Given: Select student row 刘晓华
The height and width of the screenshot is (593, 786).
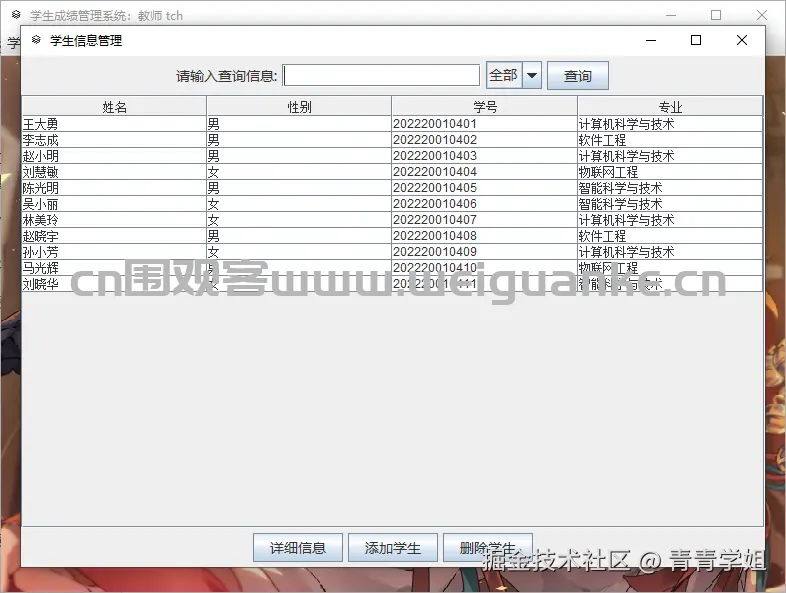Looking at the screenshot, I should tap(392, 284).
